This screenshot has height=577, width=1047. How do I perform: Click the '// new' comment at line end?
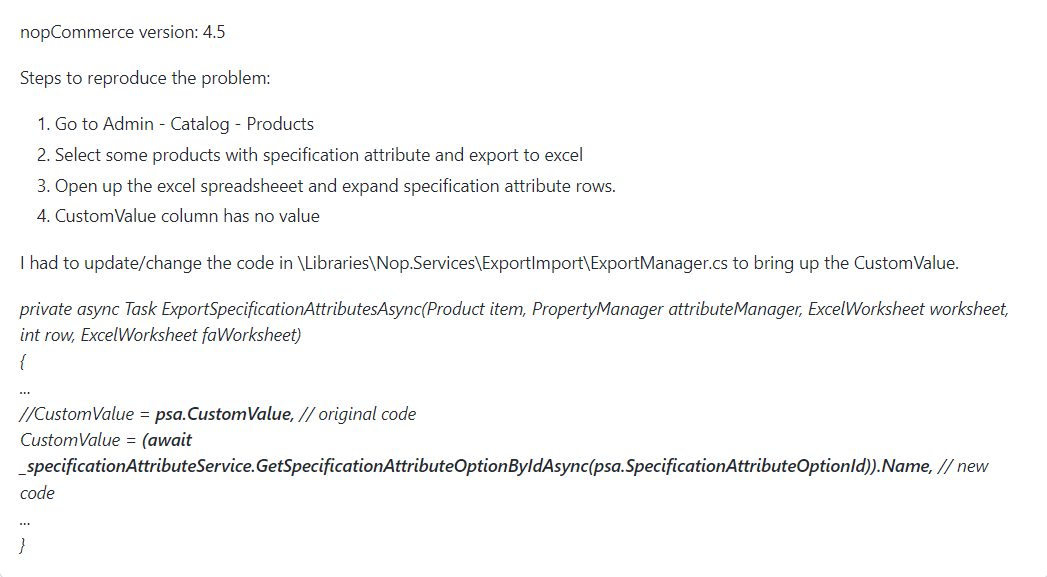point(963,466)
